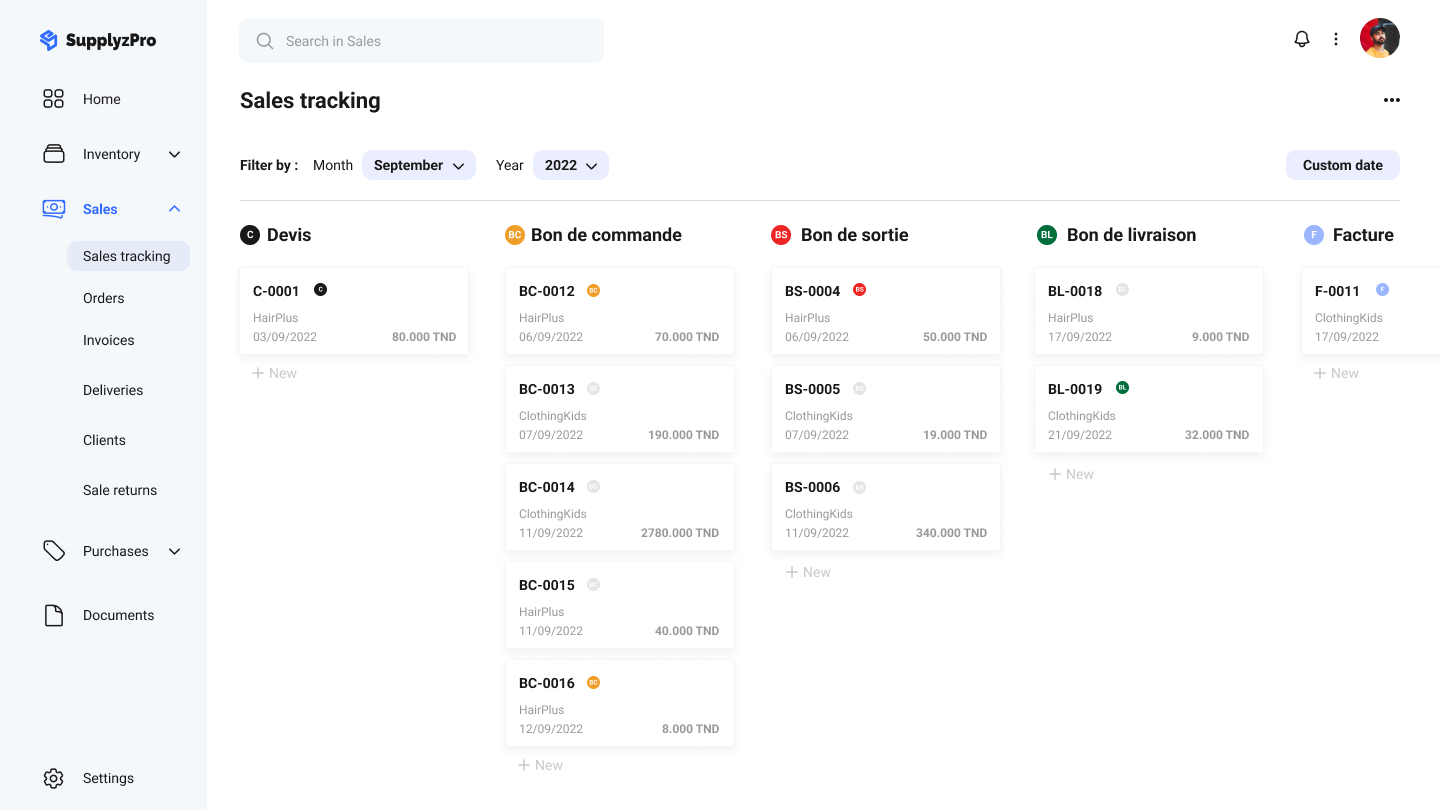The image size is (1440, 810).
Task: Click the three-dot overflow menu in top bar
Action: (1336, 38)
